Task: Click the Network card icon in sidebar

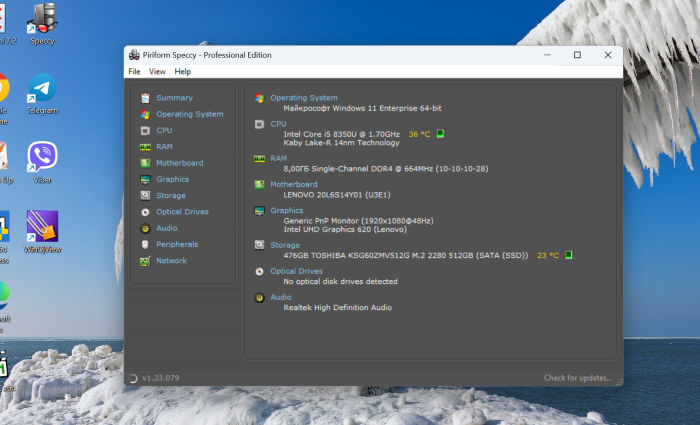Action: [x=145, y=261]
